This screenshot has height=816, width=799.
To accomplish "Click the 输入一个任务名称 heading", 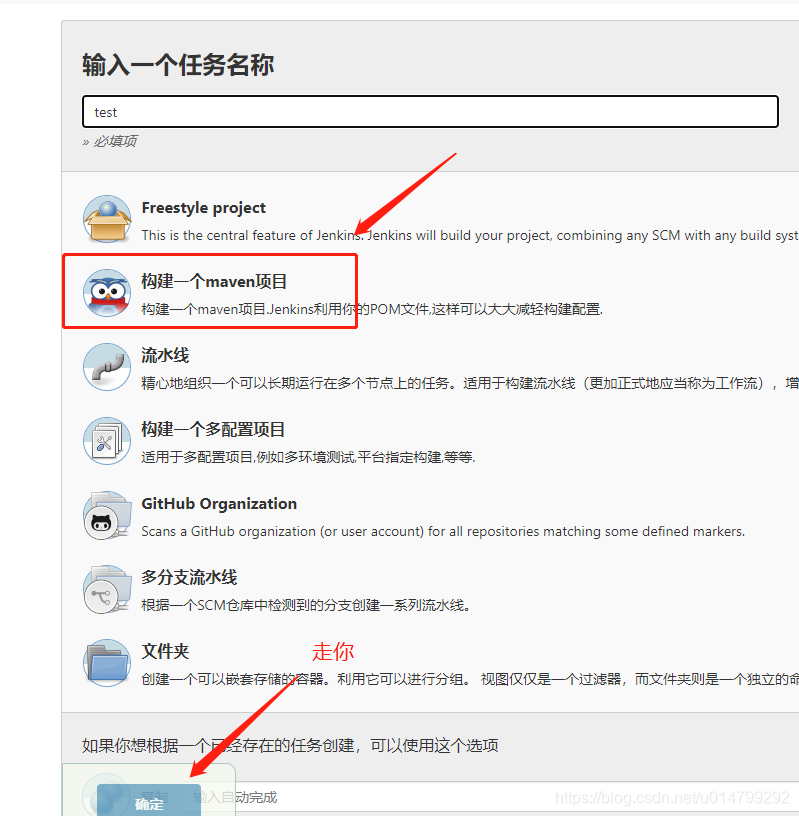I will pos(178,65).
